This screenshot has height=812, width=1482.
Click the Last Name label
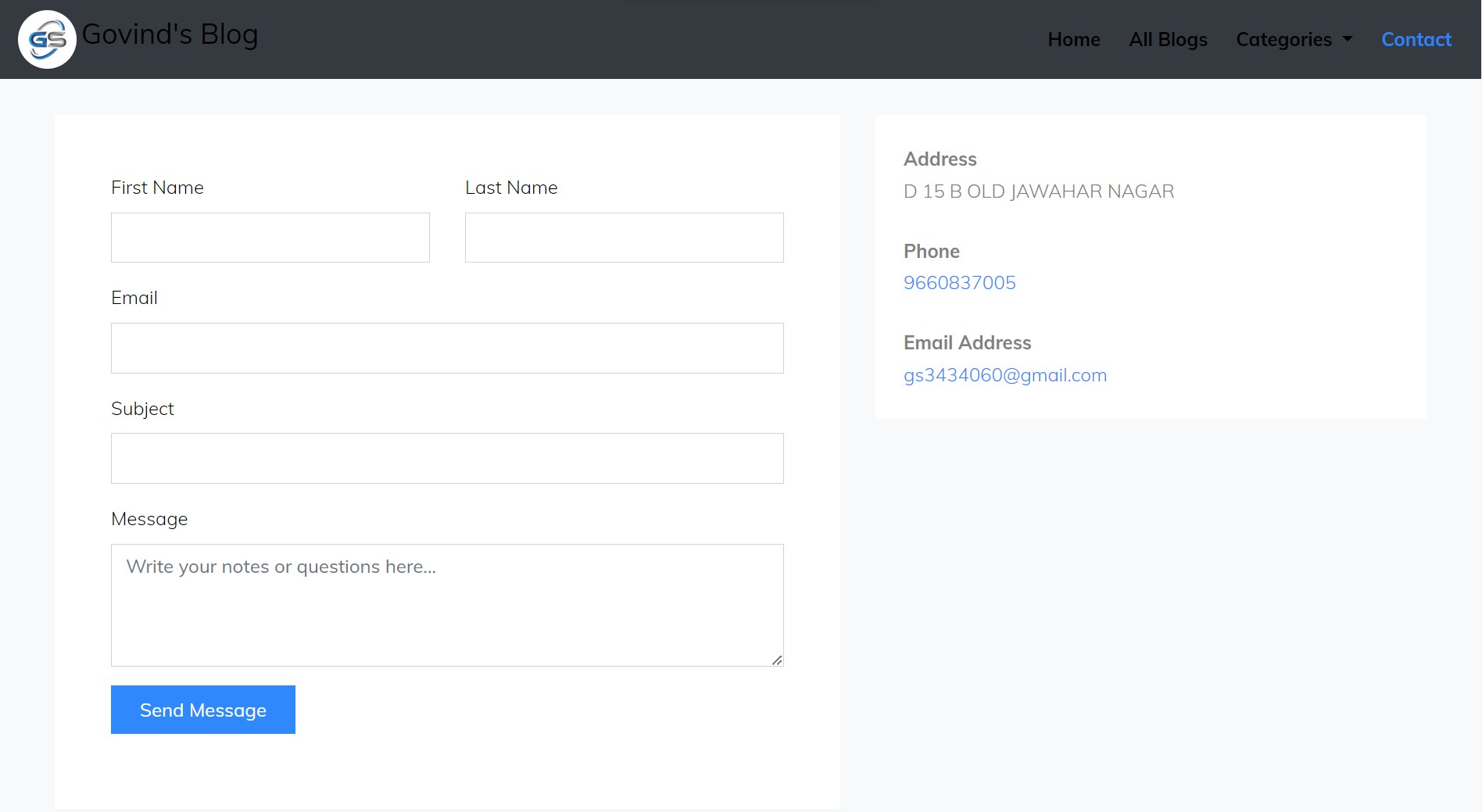pyautogui.click(x=511, y=188)
